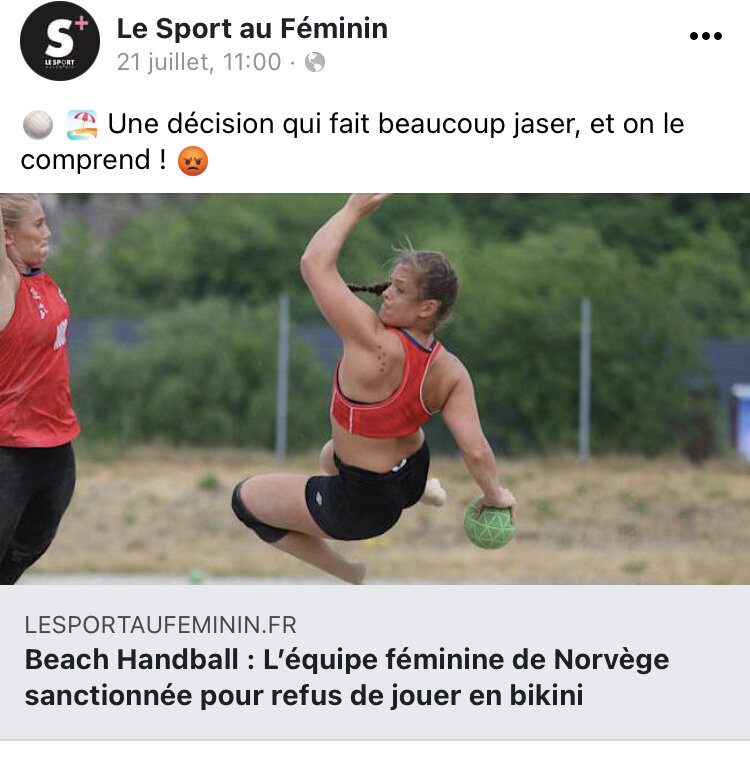
Task: Click the public globe privacy icon
Action: [x=315, y=62]
